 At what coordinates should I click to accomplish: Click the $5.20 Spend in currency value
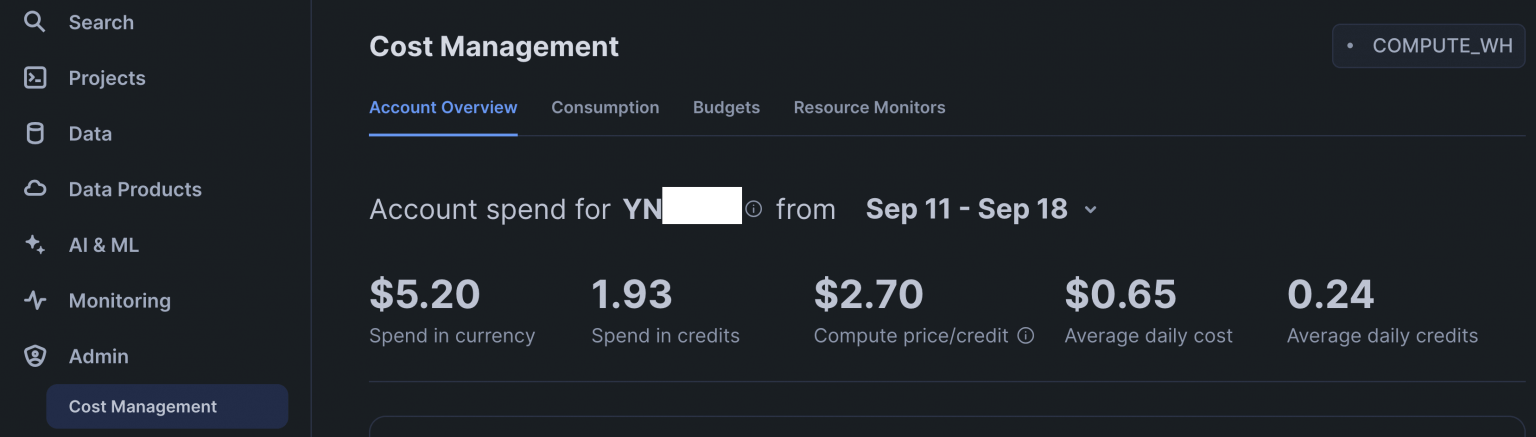click(x=425, y=294)
